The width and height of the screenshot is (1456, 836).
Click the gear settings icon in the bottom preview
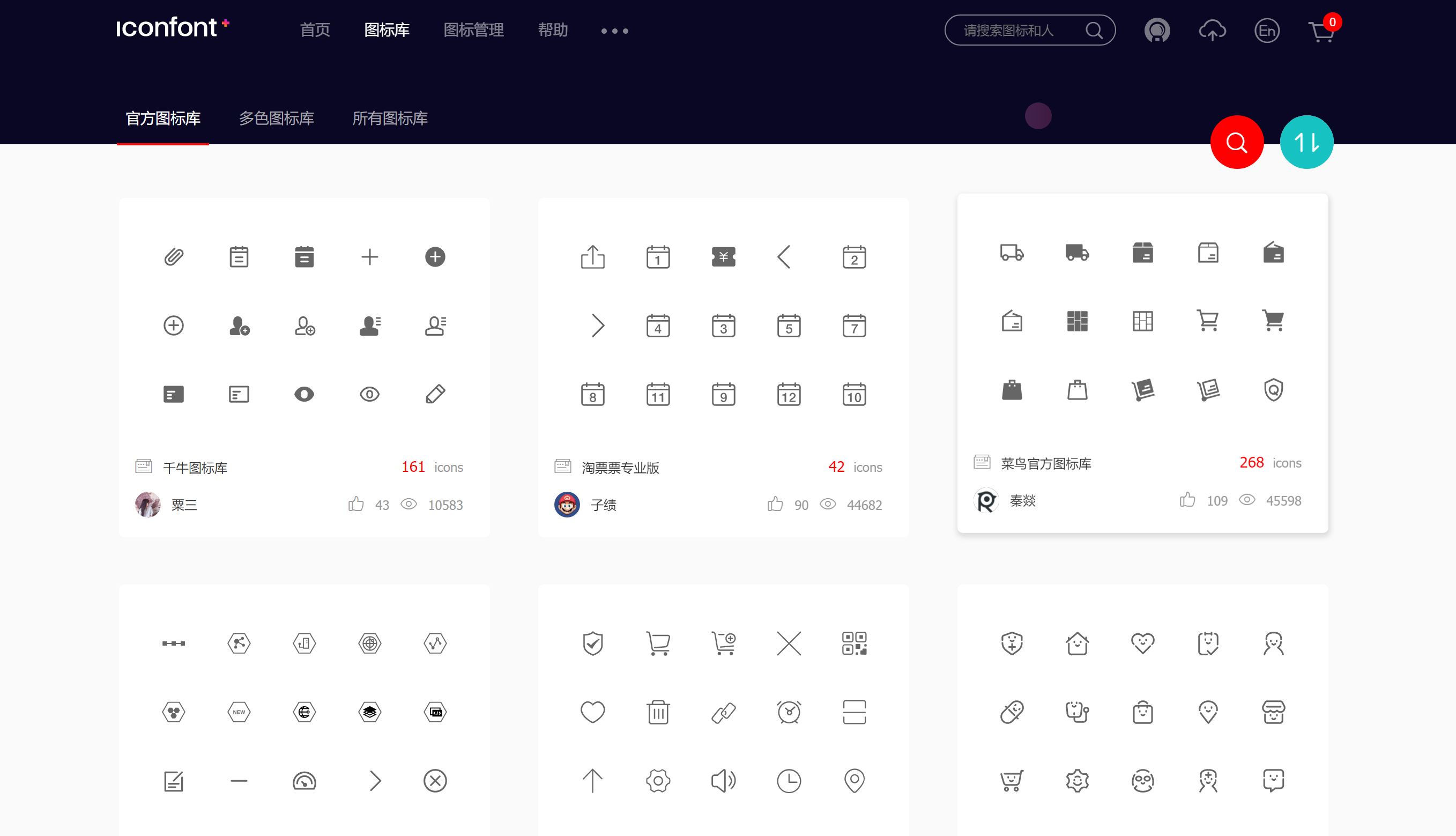(658, 780)
